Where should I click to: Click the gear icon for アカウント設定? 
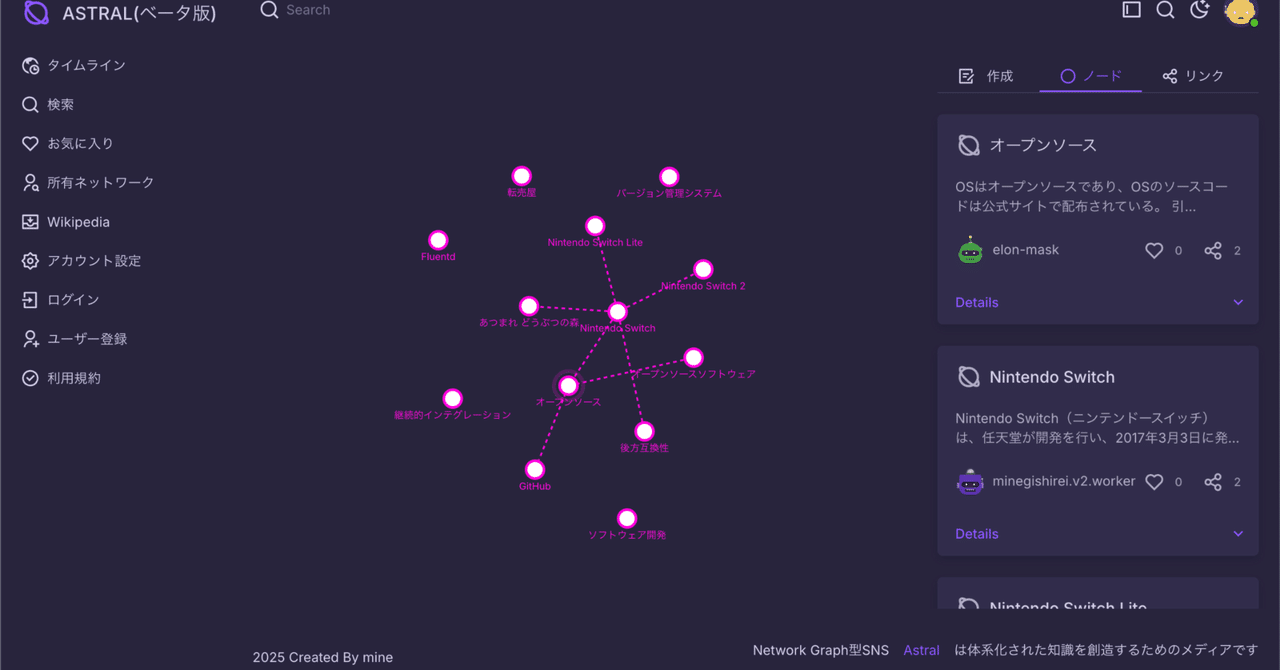pyautogui.click(x=30, y=261)
